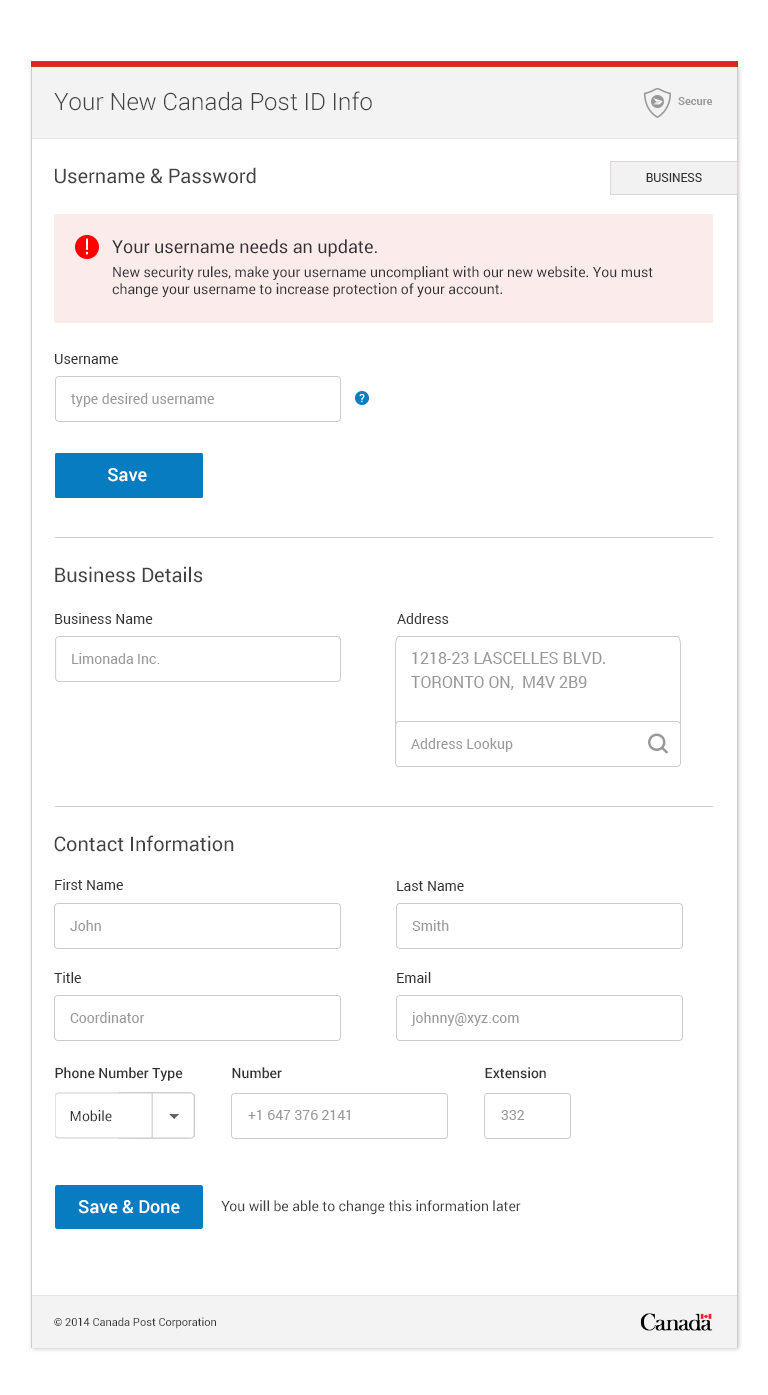
Task: Focus the Username input field
Action: 198,399
